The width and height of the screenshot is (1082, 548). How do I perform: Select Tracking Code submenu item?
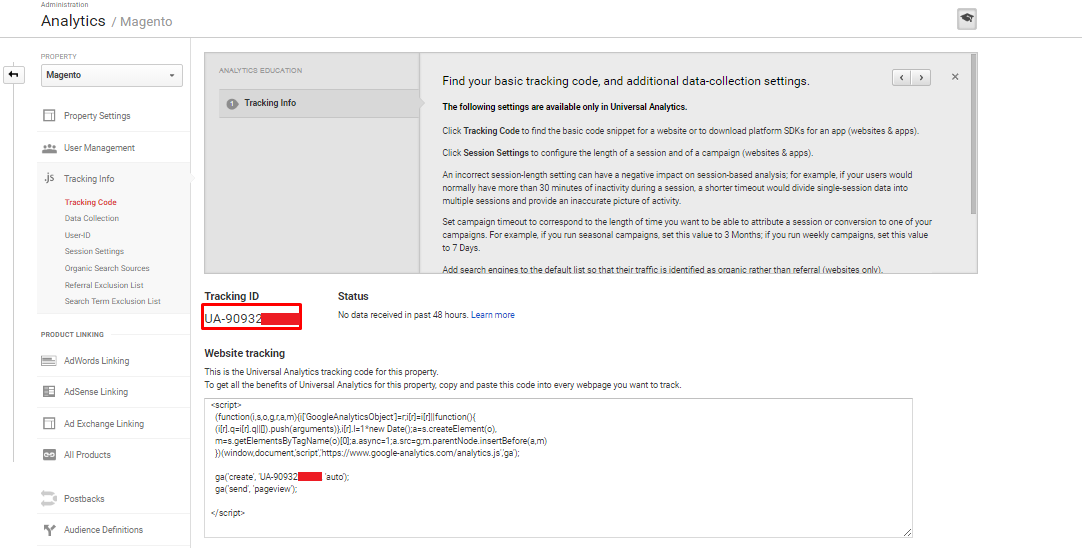coord(90,202)
